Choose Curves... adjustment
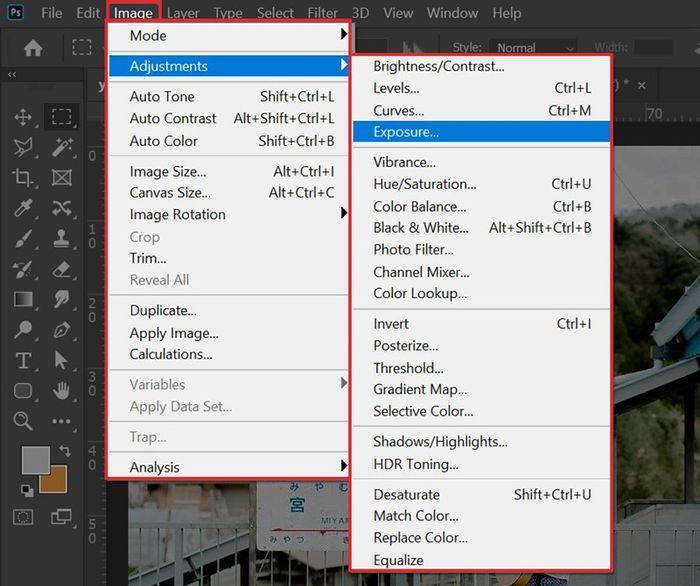Image resolution: width=700 pixels, height=586 pixels. (x=481, y=110)
